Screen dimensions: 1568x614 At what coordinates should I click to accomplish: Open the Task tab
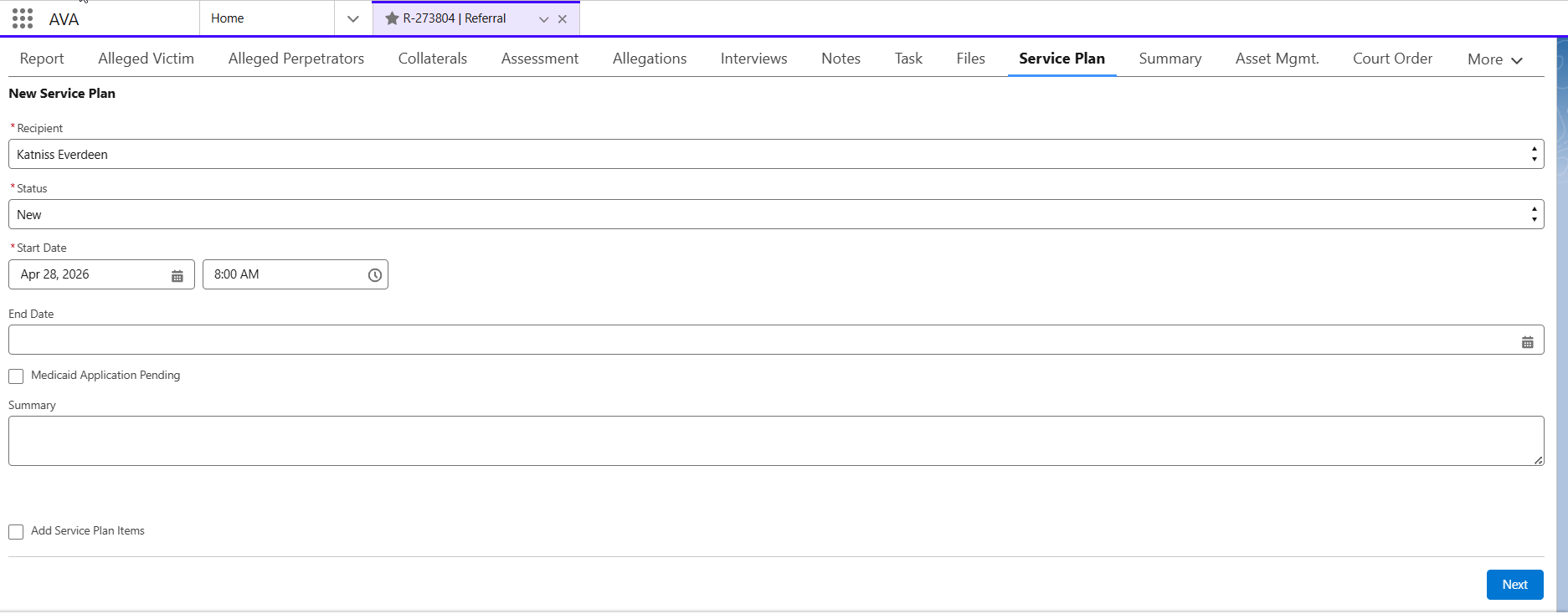[908, 59]
